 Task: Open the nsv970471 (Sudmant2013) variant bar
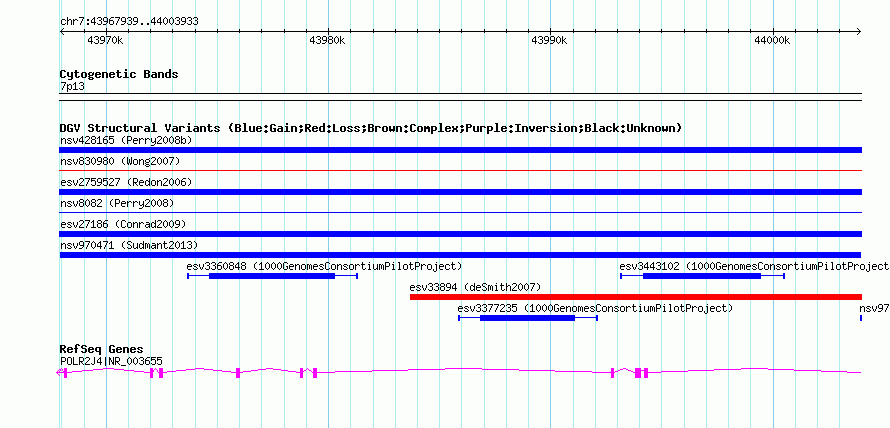(460, 255)
